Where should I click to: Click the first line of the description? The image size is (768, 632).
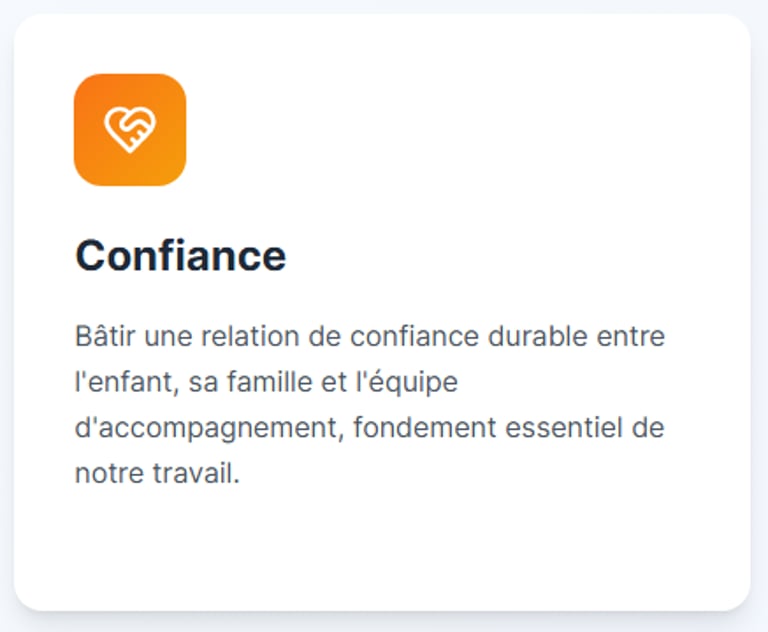370,336
